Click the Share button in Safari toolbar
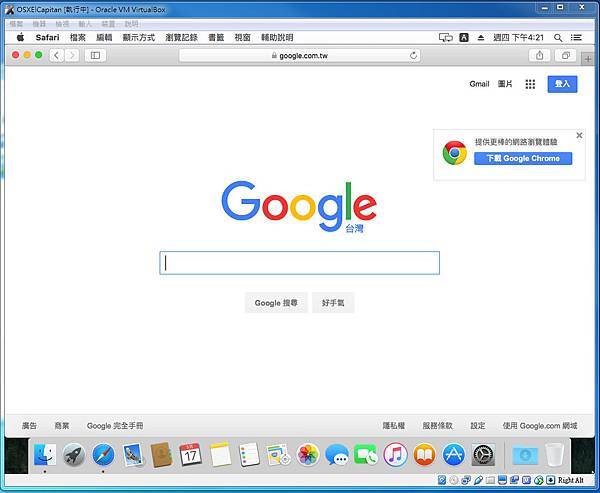The height and width of the screenshot is (493, 600). pos(540,56)
